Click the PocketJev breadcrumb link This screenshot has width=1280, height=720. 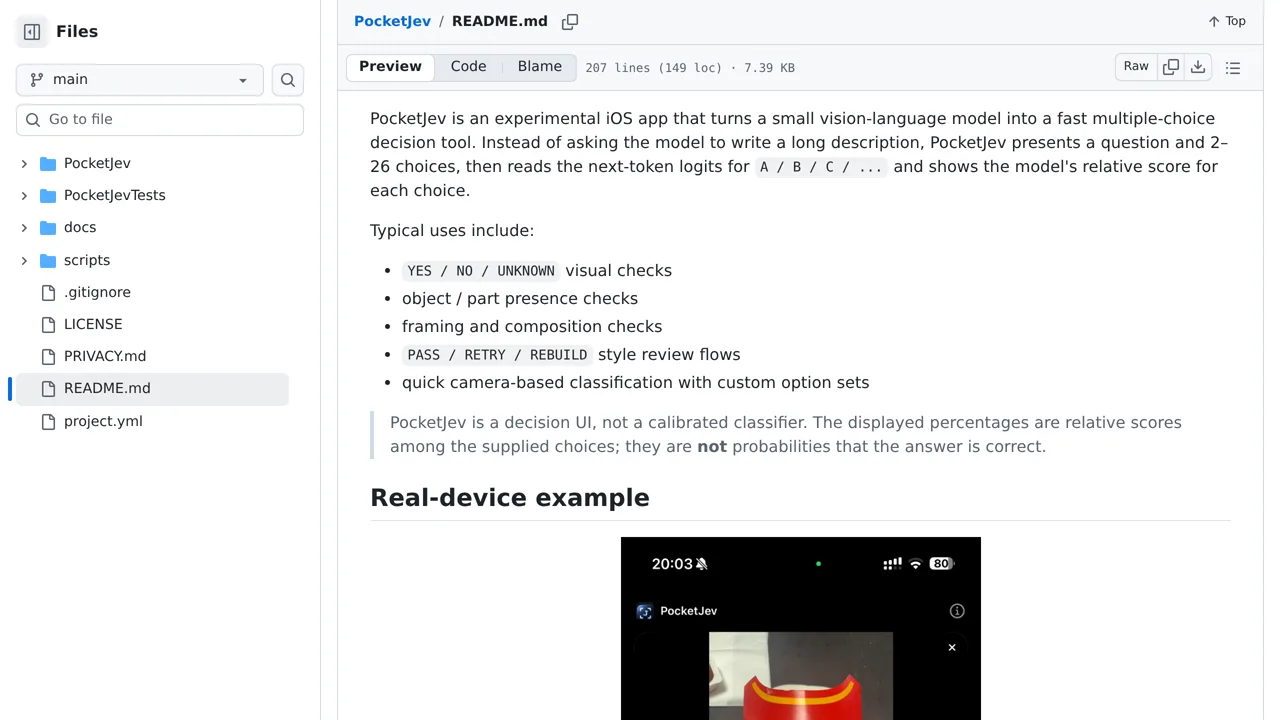(x=392, y=21)
